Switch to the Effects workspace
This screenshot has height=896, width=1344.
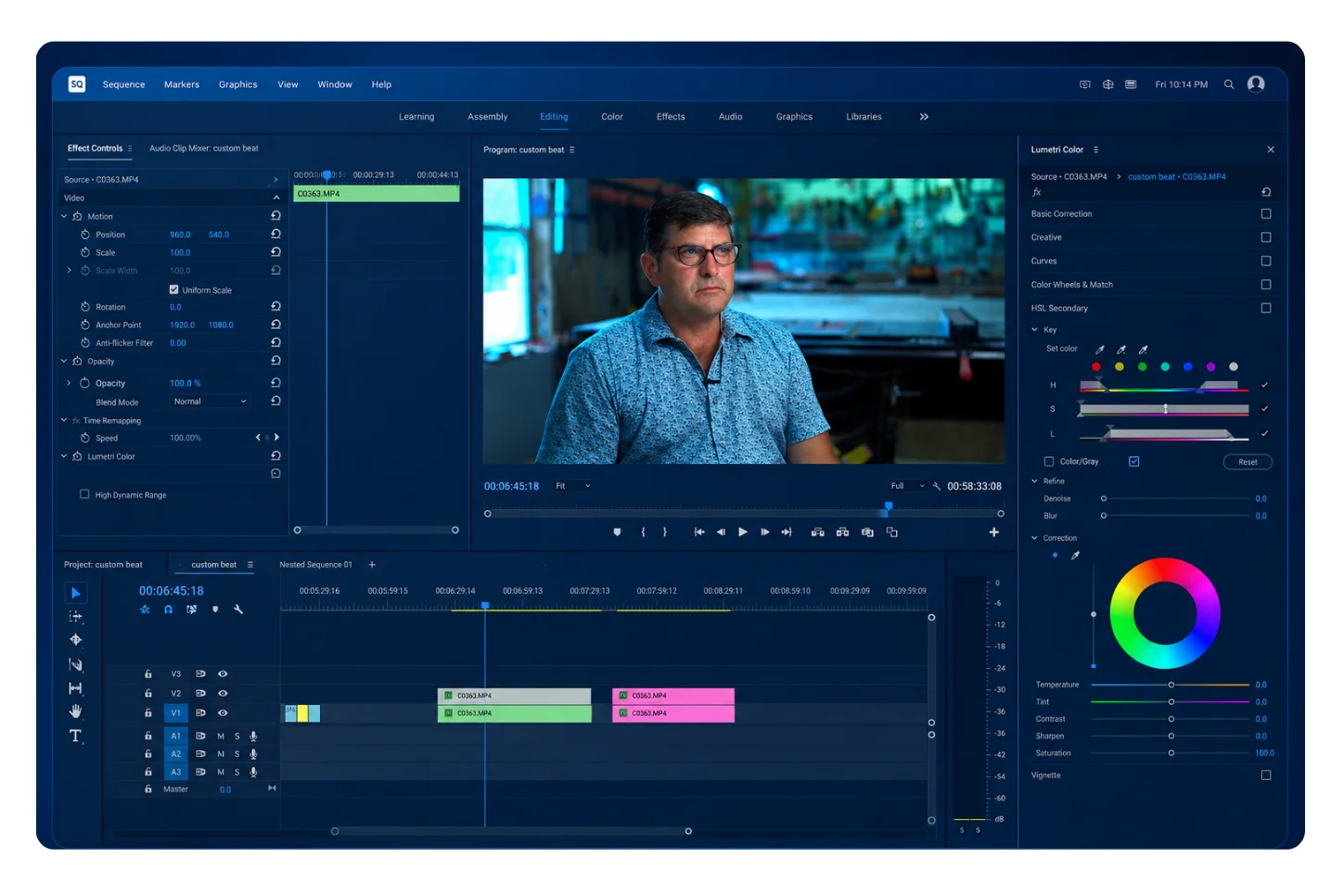[671, 117]
